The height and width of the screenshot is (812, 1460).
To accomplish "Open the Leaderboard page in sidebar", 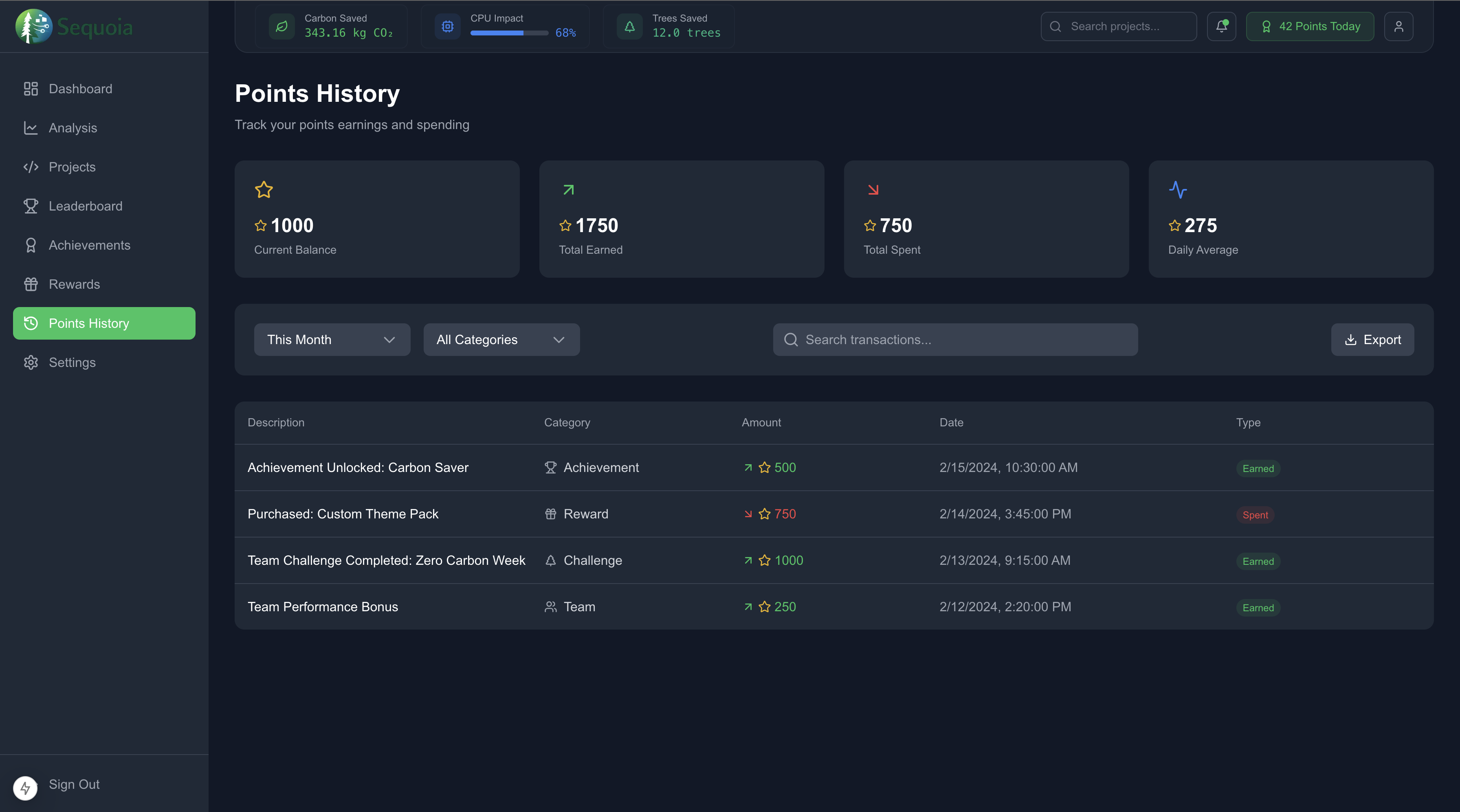I will coord(85,206).
